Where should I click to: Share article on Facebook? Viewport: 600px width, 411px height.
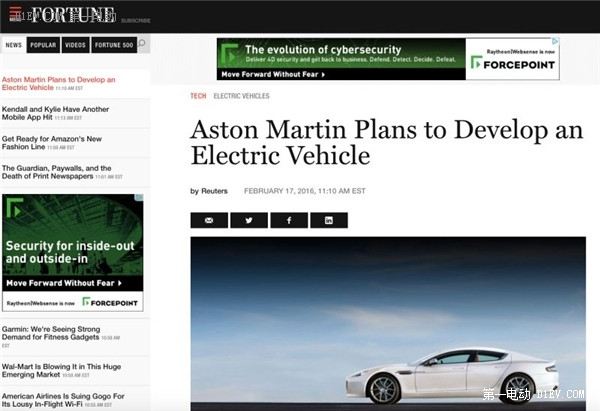[x=289, y=220]
